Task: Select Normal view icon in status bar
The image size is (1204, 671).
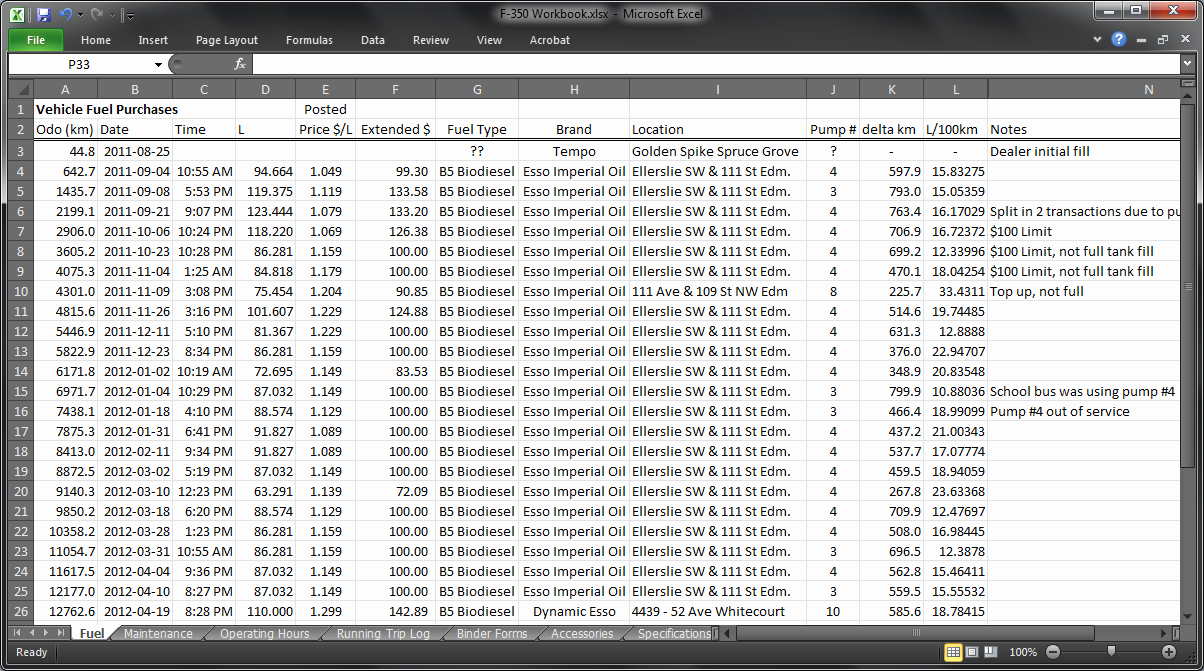Action: [953, 652]
